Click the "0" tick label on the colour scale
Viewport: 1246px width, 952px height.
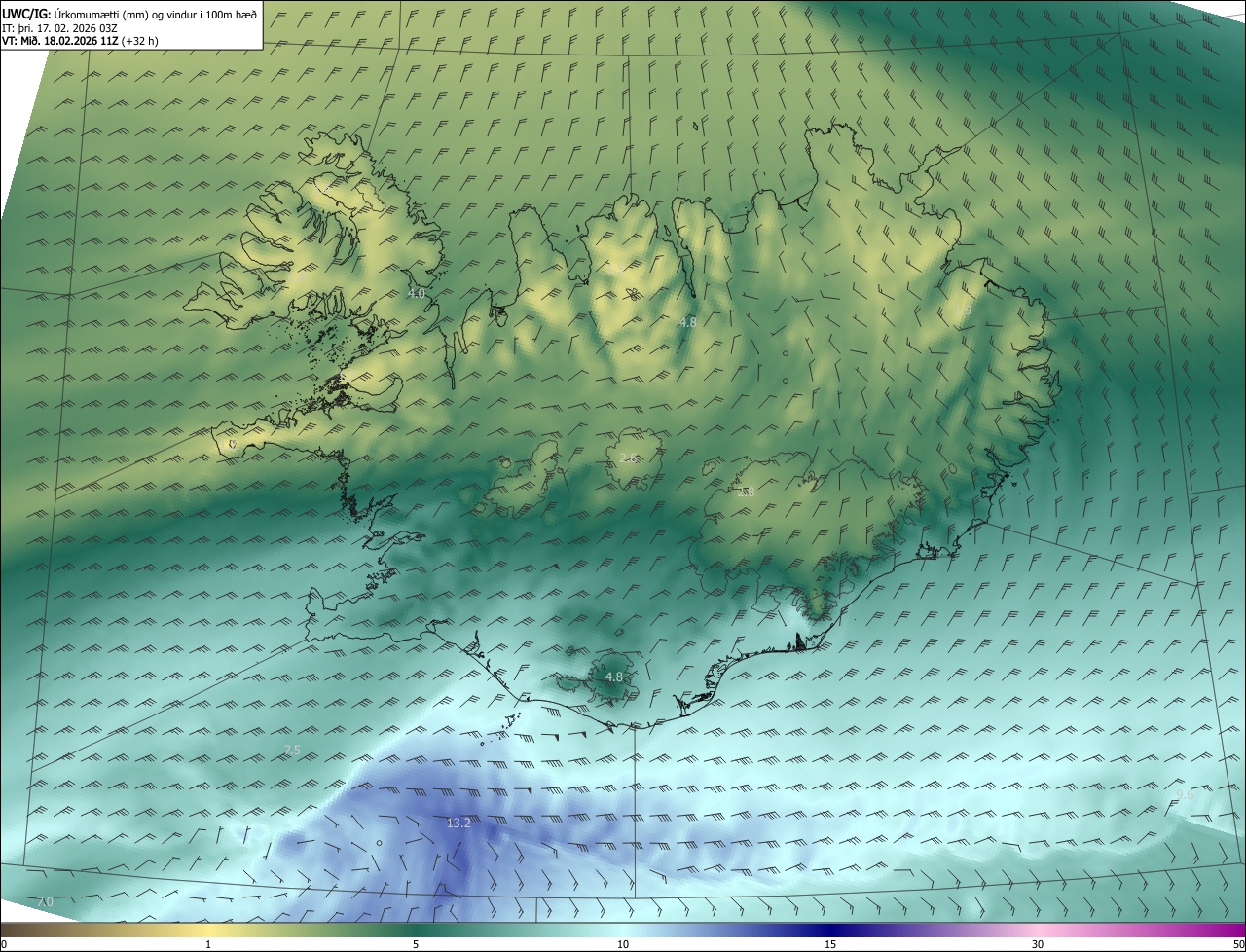coord(4,944)
